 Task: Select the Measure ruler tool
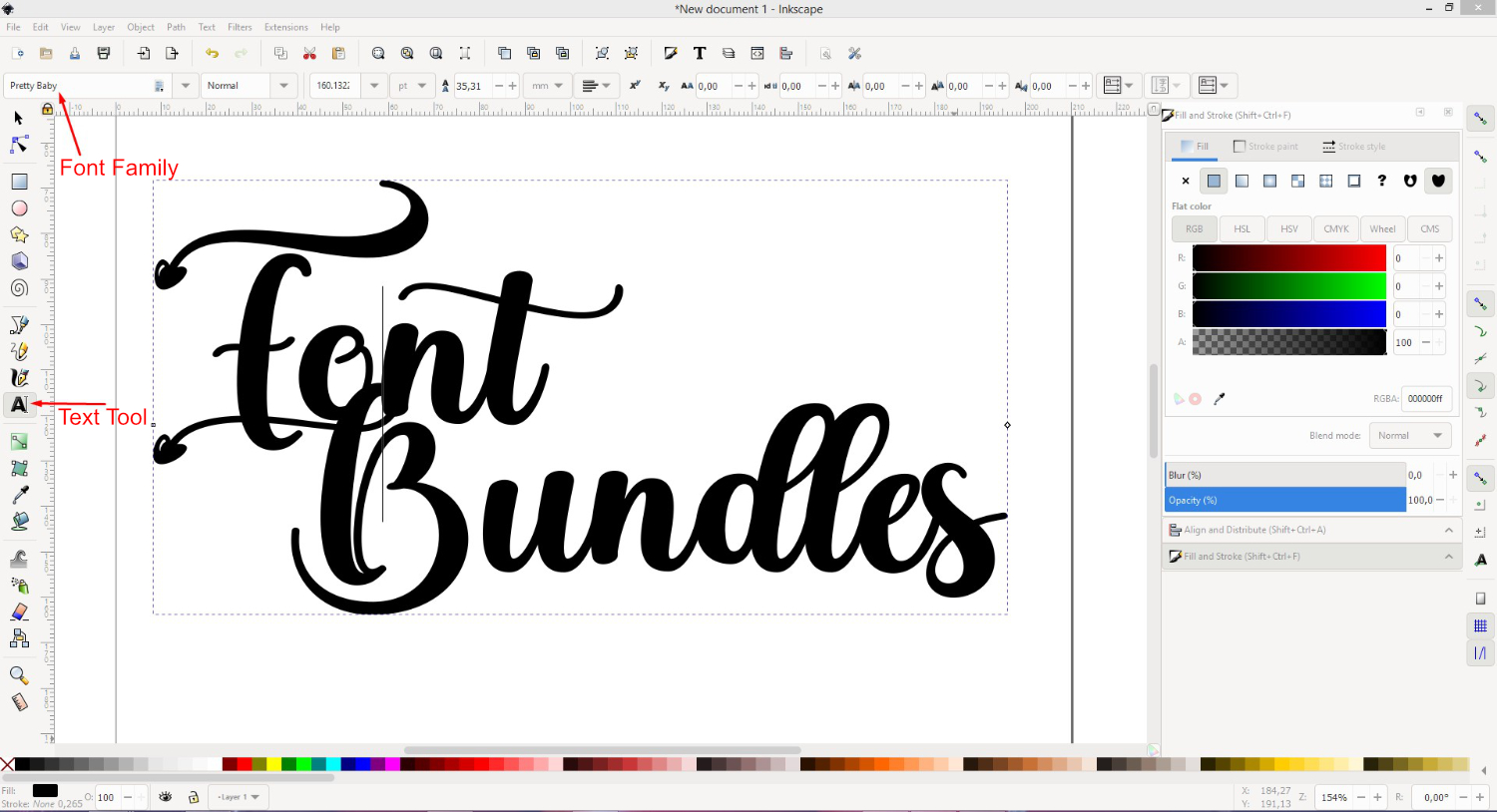[19, 702]
